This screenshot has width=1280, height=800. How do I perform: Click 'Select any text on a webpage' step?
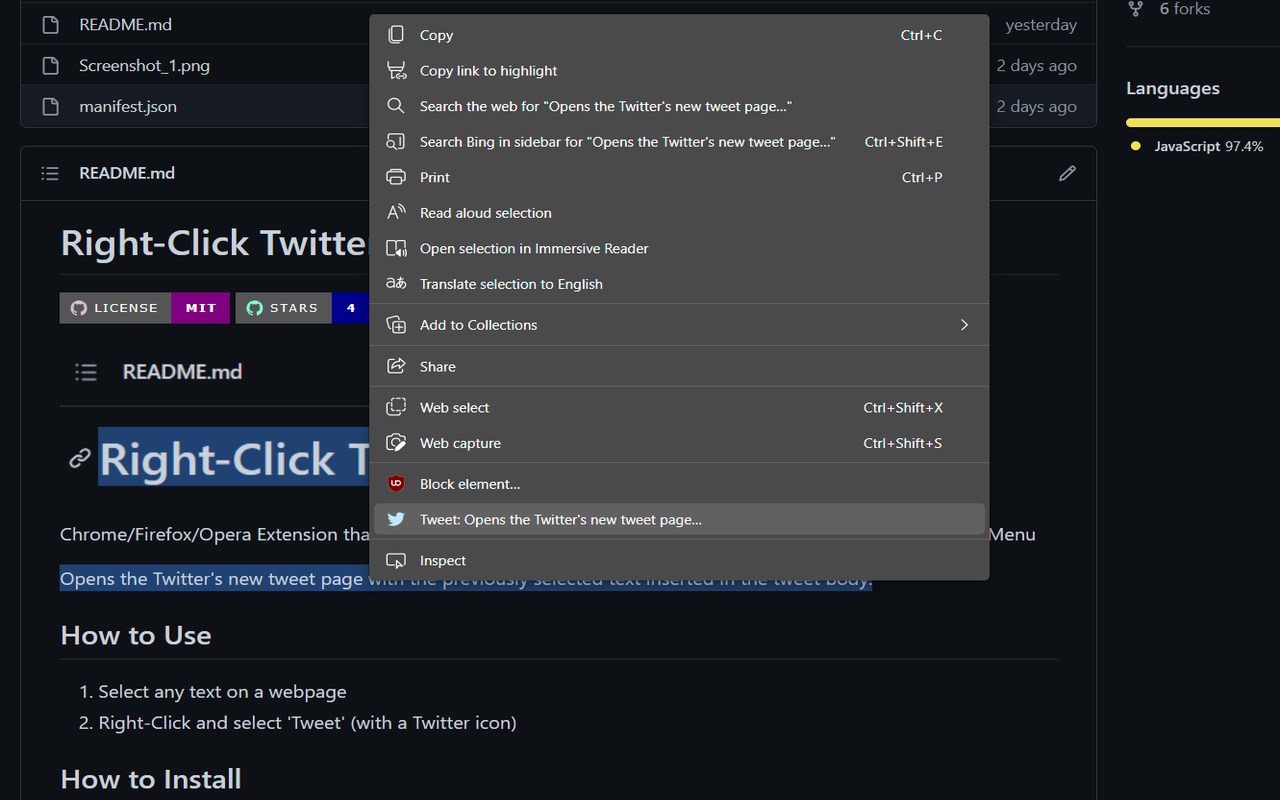pyautogui.click(x=222, y=692)
